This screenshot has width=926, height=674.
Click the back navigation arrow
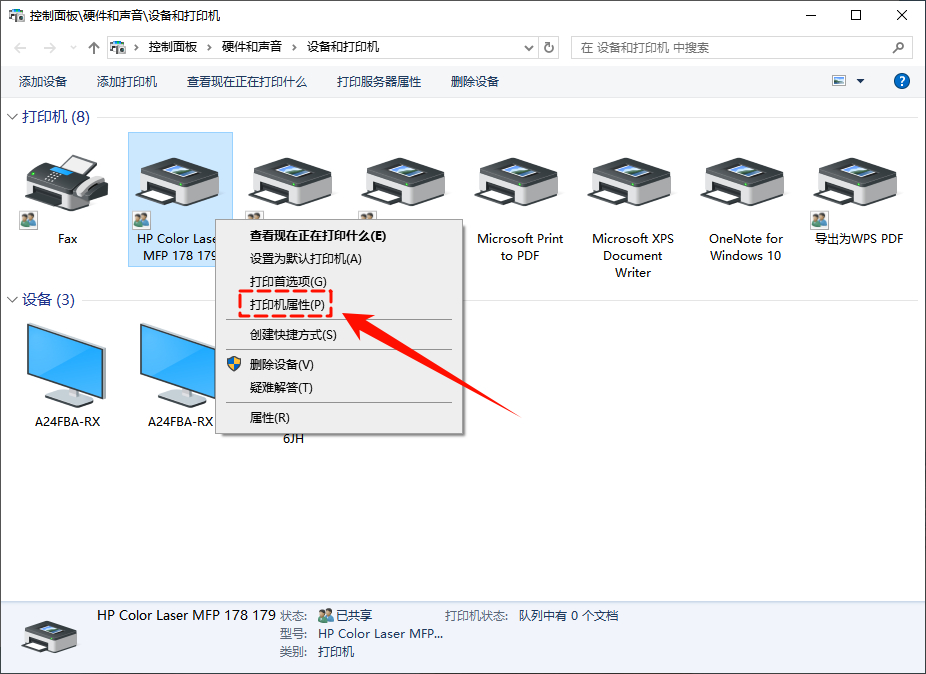pos(19,46)
